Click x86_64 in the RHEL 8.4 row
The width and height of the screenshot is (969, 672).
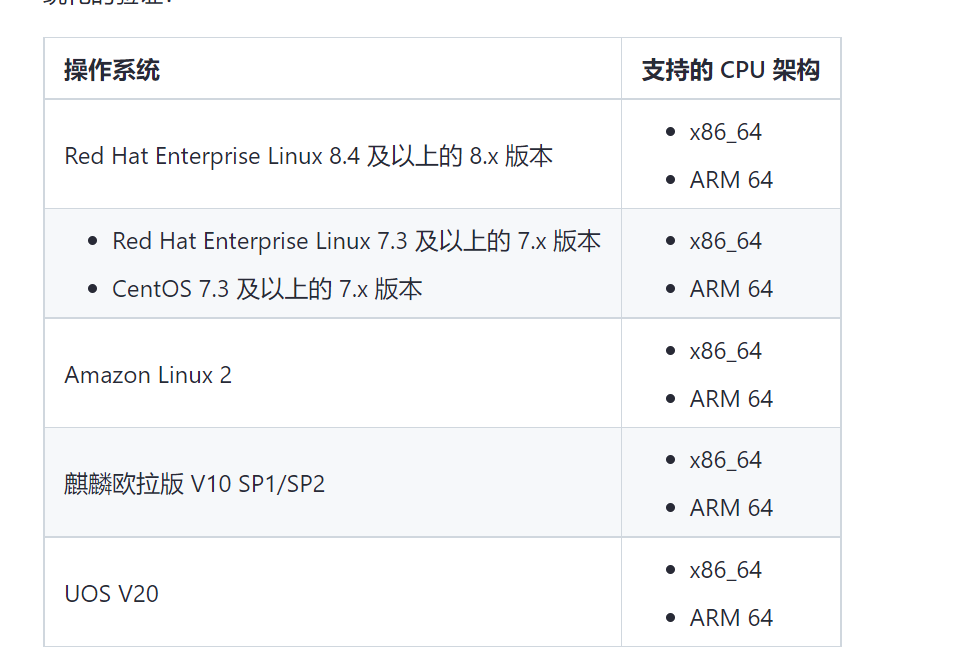pyautogui.click(x=726, y=132)
